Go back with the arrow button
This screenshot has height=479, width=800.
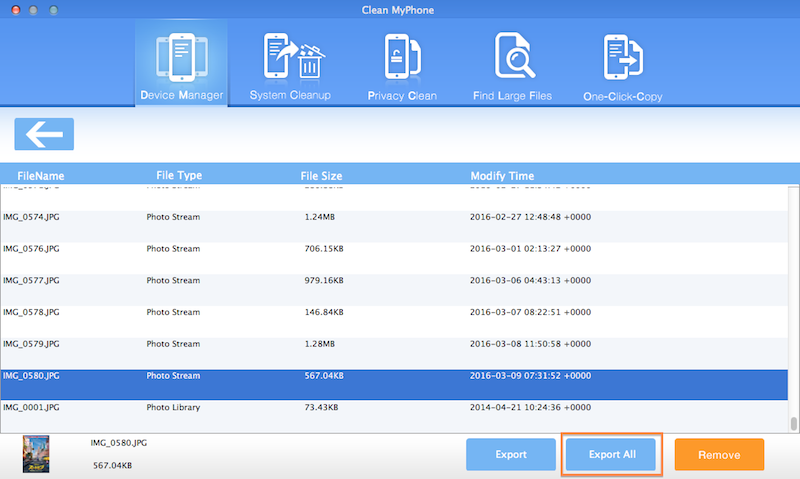pyautogui.click(x=44, y=134)
